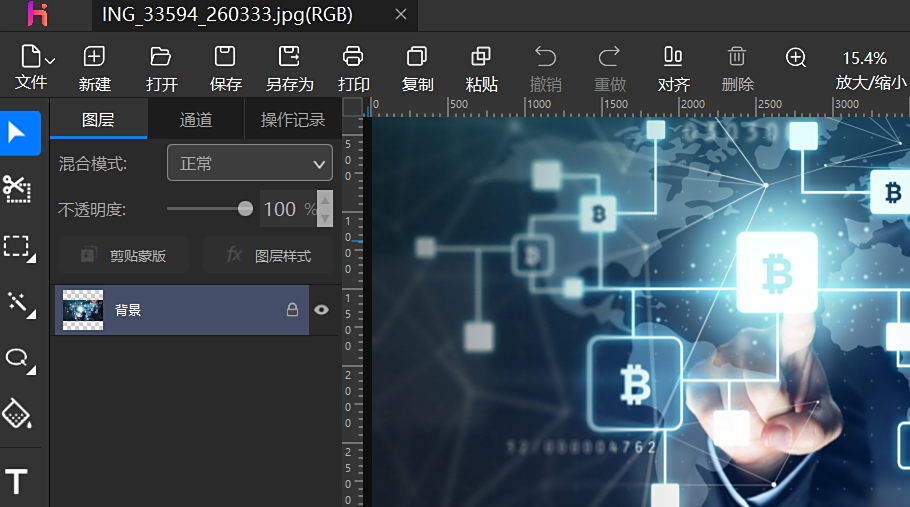Open the 文件 file menu
The height and width of the screenshot is (507, 910).
point(37,67)
